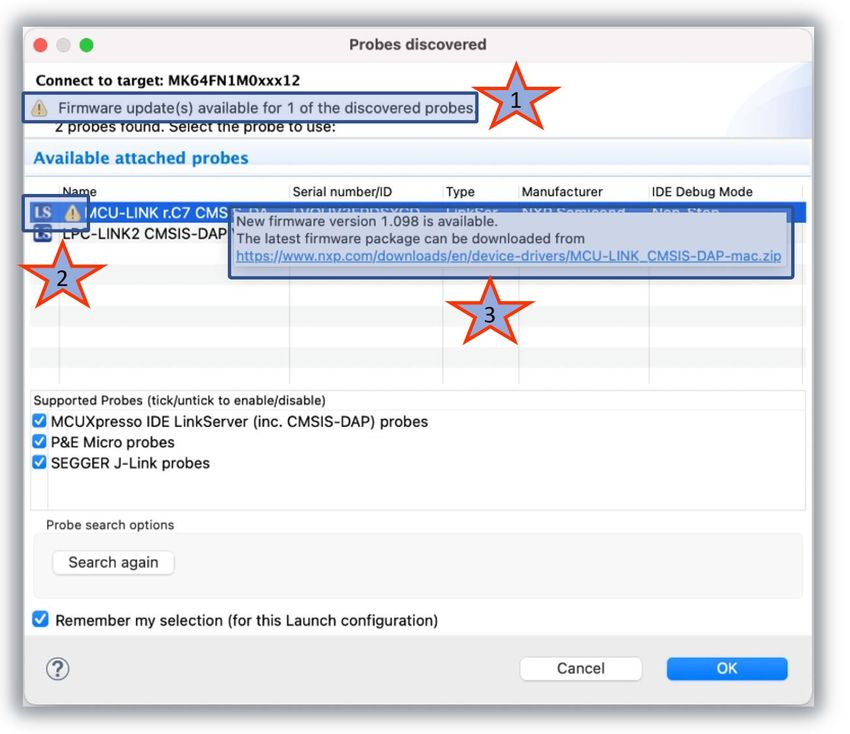Click the Search again button
This screenshot has height=734, width=850.
pos(113,563)
